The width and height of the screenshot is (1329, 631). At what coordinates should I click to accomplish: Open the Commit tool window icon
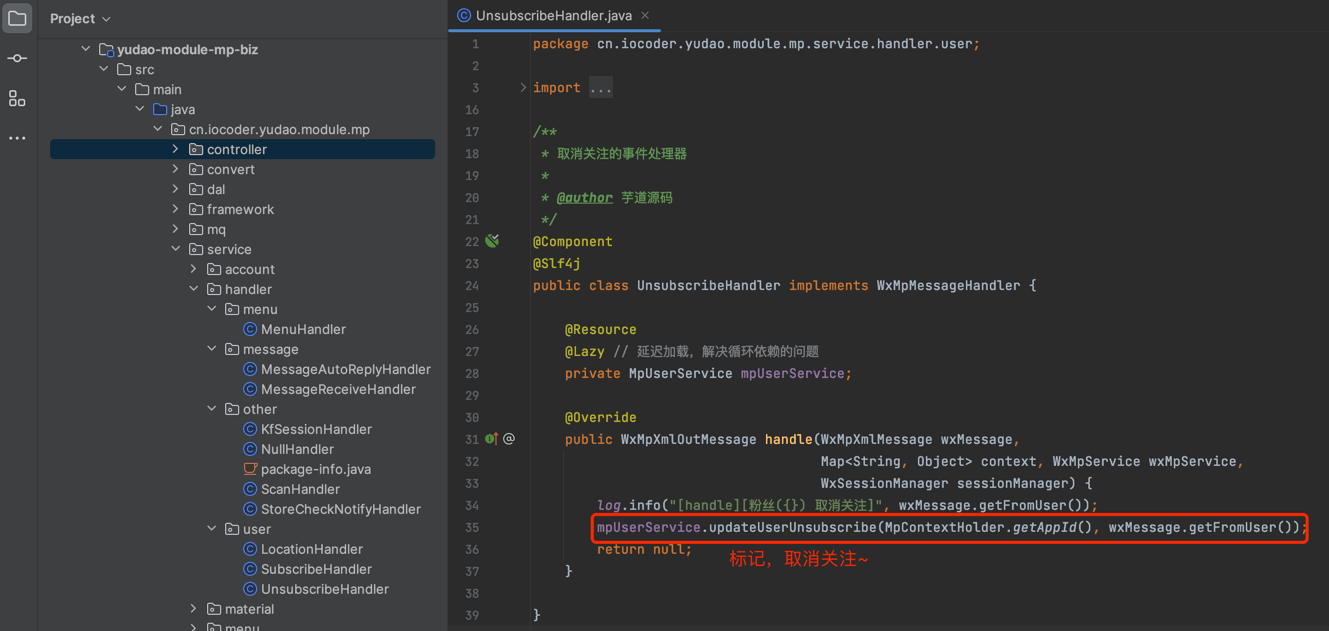(17, 58)
